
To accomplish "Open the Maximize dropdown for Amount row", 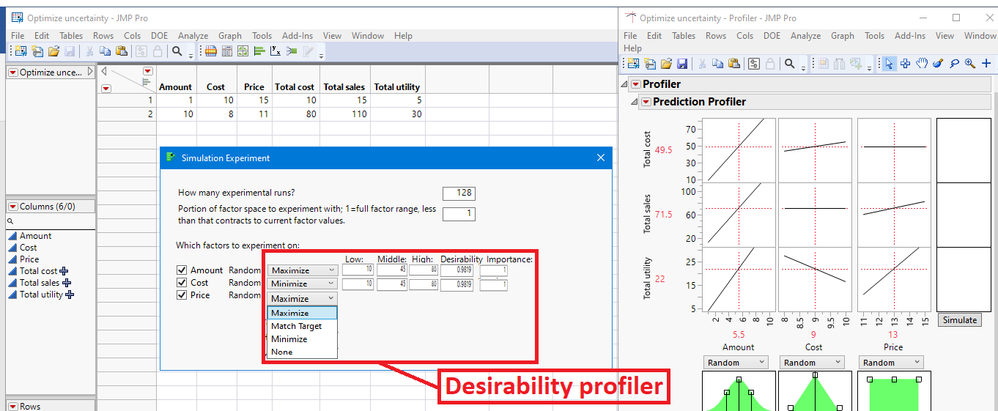I will point(302,270).
